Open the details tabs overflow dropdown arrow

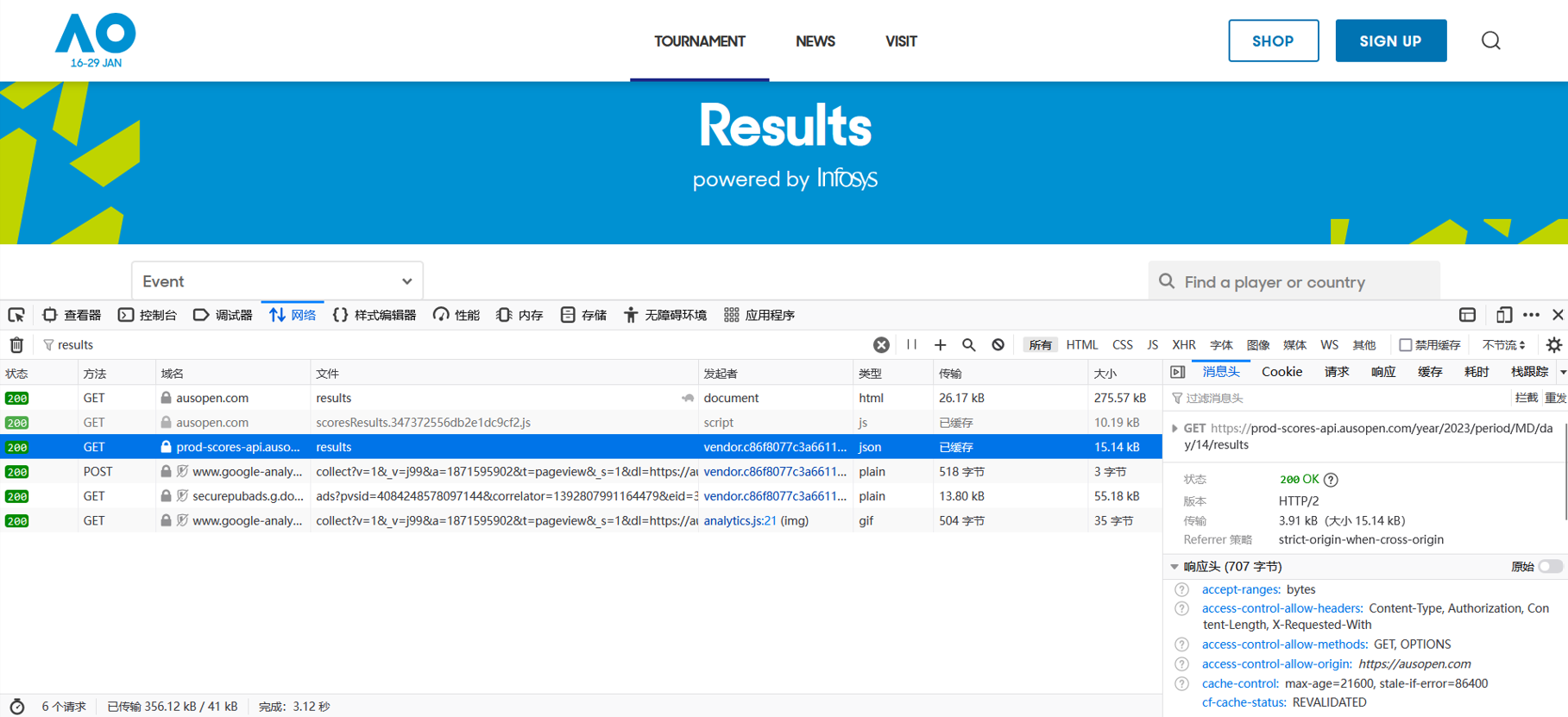click(x=1563, y=372)
